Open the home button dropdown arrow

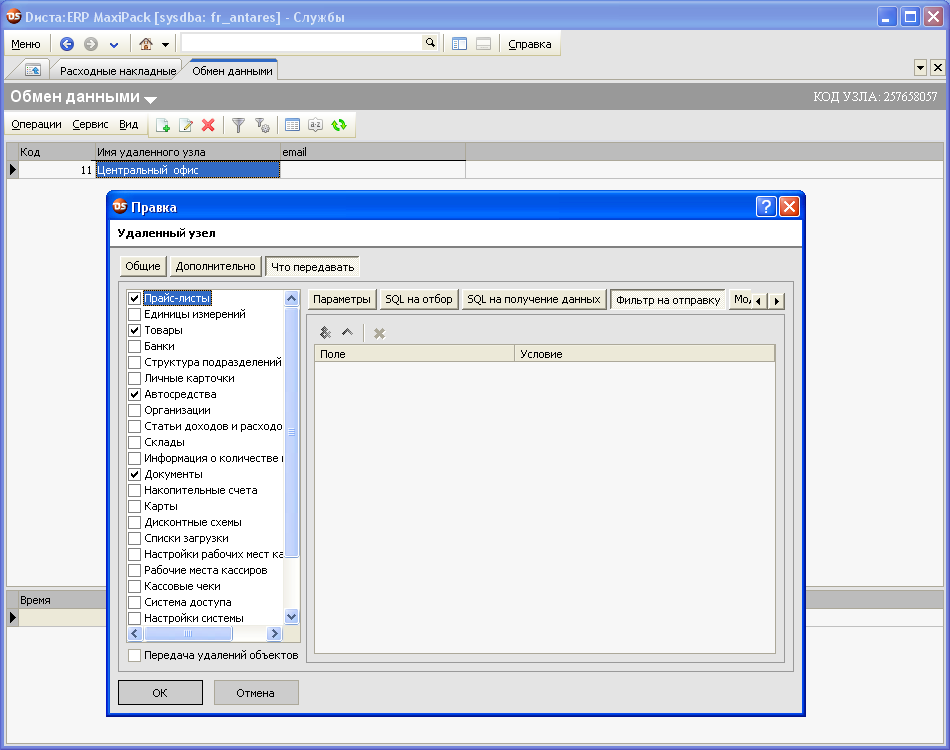165,44
